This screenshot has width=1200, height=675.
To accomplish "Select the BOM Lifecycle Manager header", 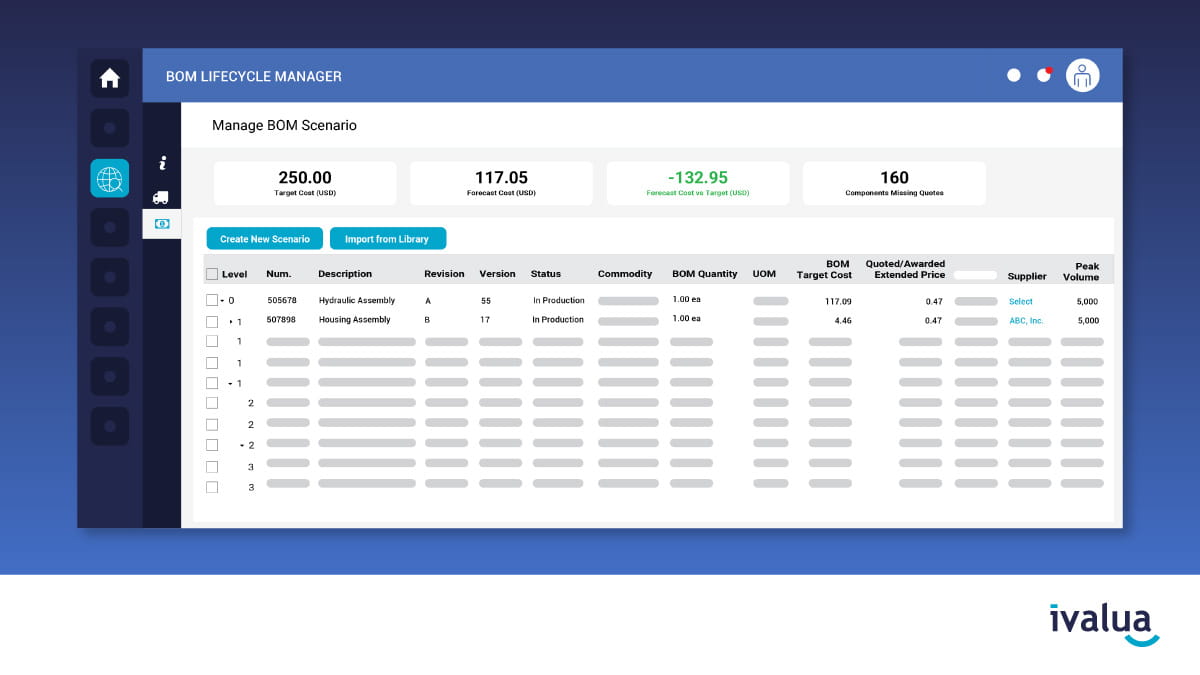I will [254, 76].
